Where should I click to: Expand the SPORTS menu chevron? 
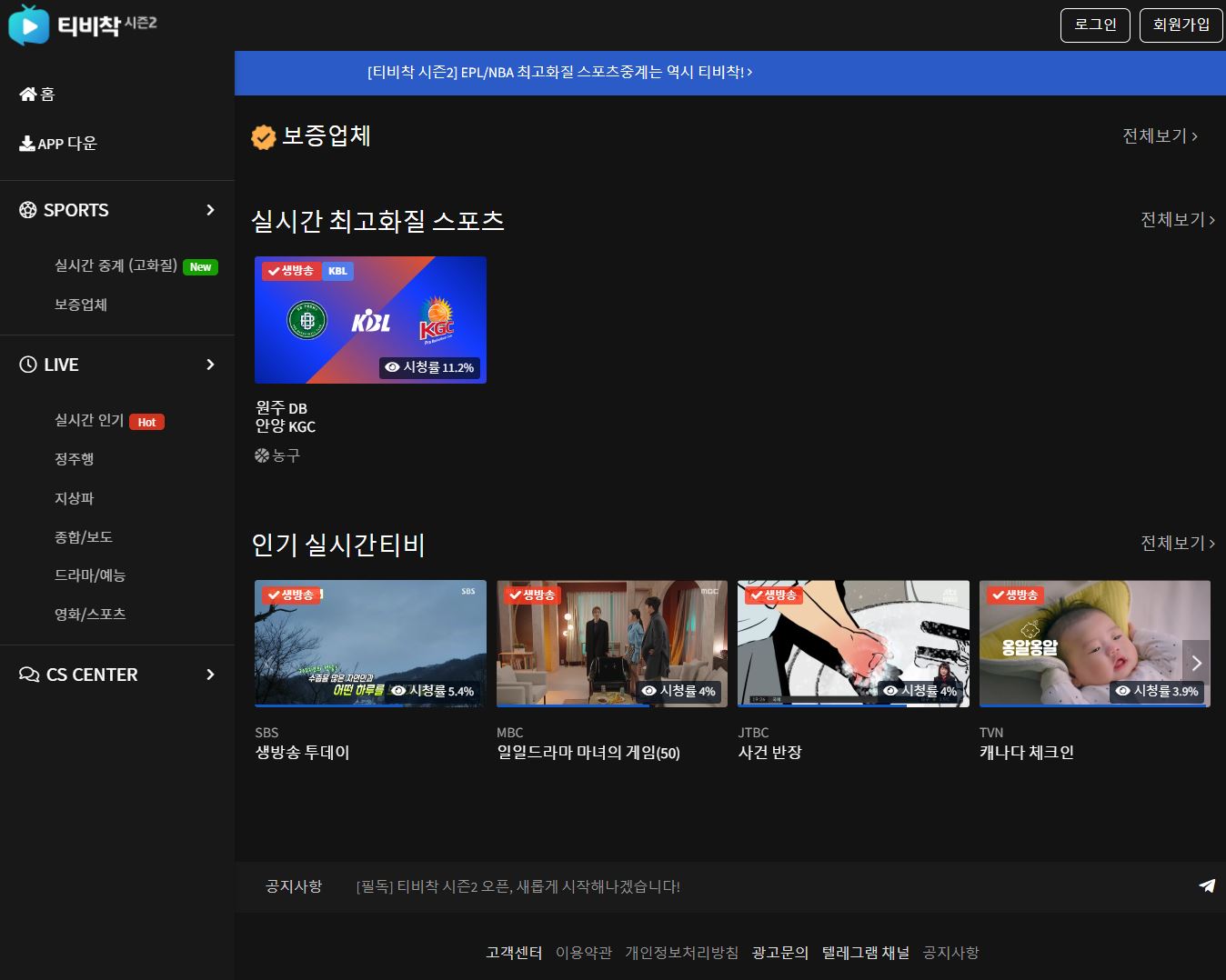[x=211, y=210]
